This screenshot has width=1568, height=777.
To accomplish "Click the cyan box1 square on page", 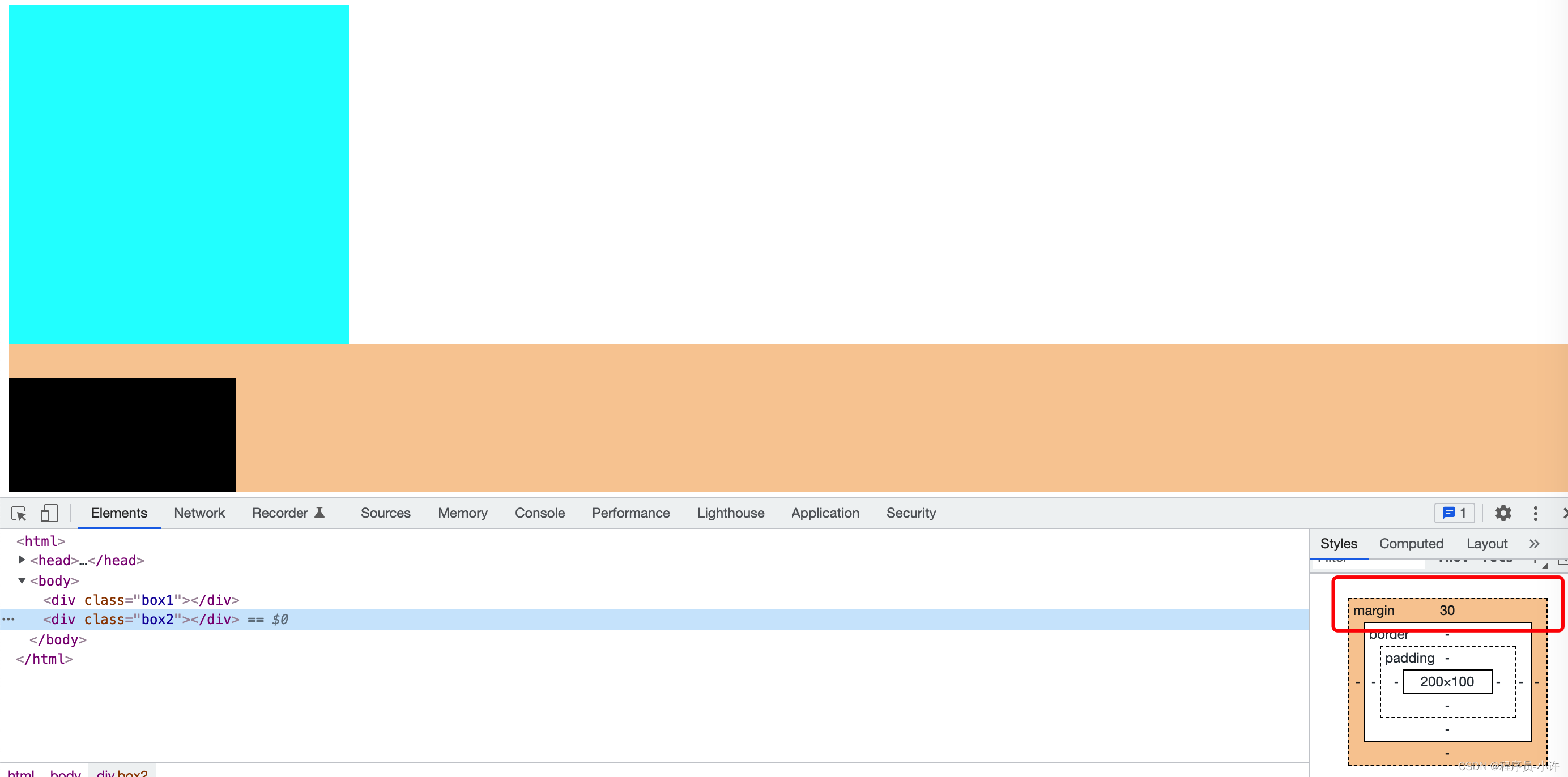I will click(179, 174).
